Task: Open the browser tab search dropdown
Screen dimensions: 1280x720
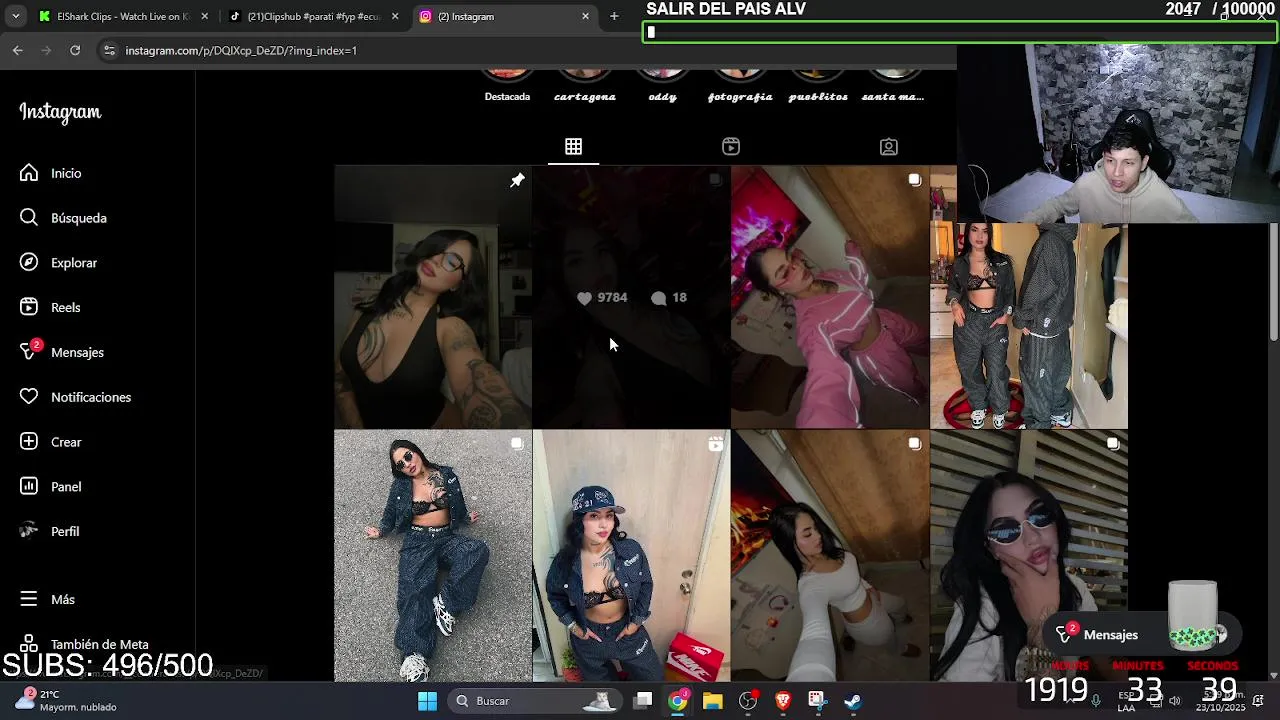Action: tap(15, 16)
